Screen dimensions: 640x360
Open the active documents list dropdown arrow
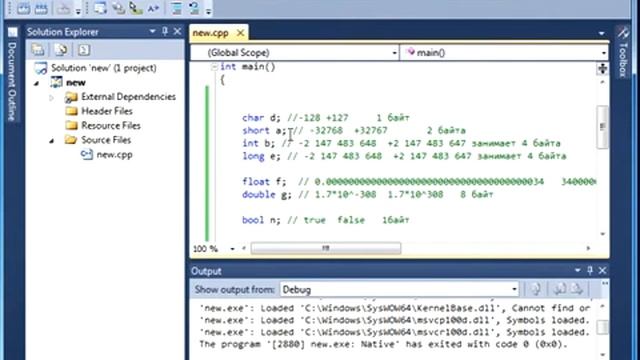602,33
